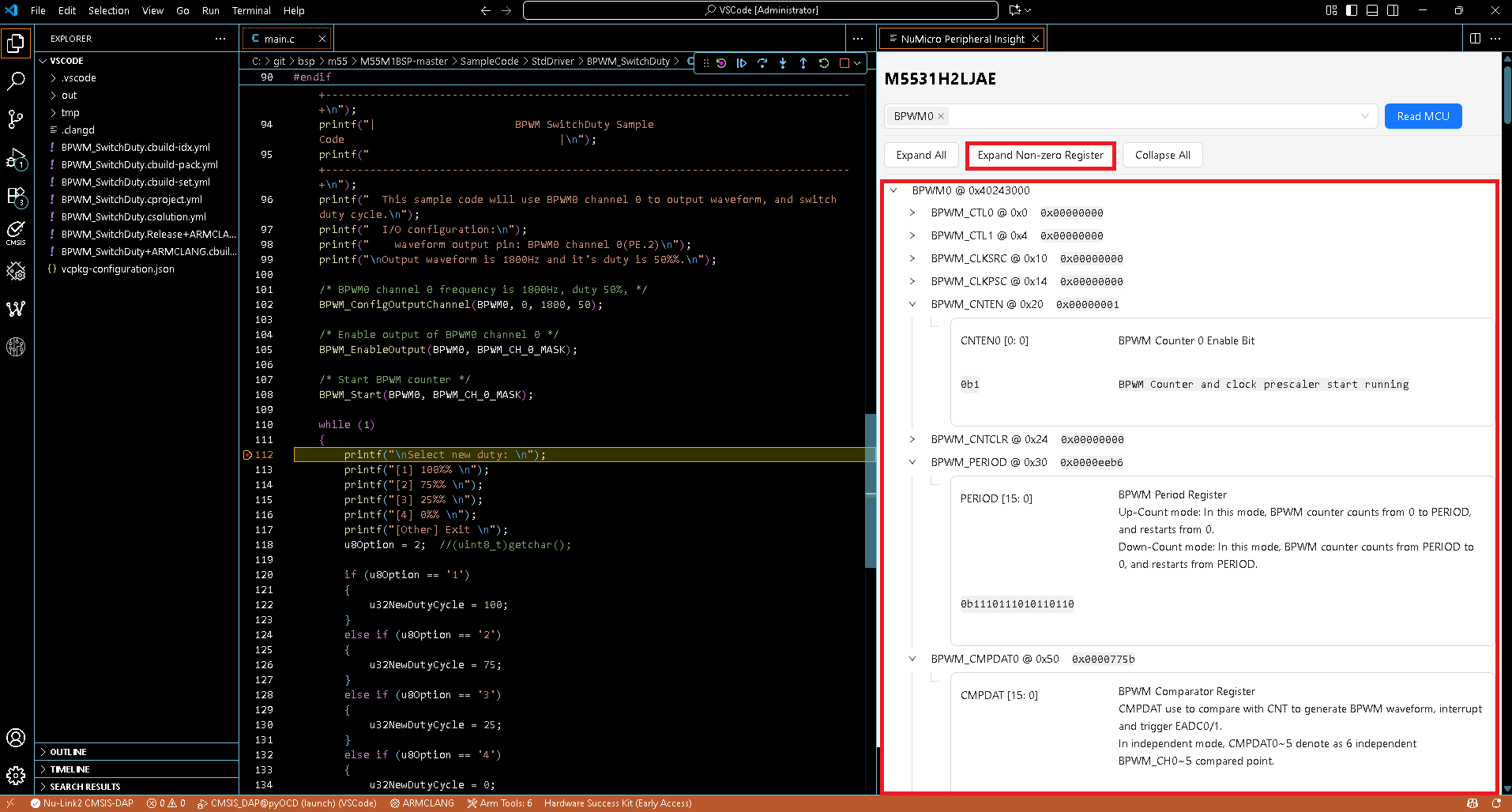This screenshot has height=812, width=1512.
Task: Open the Accounts menu icon
Action: [16, 738]
